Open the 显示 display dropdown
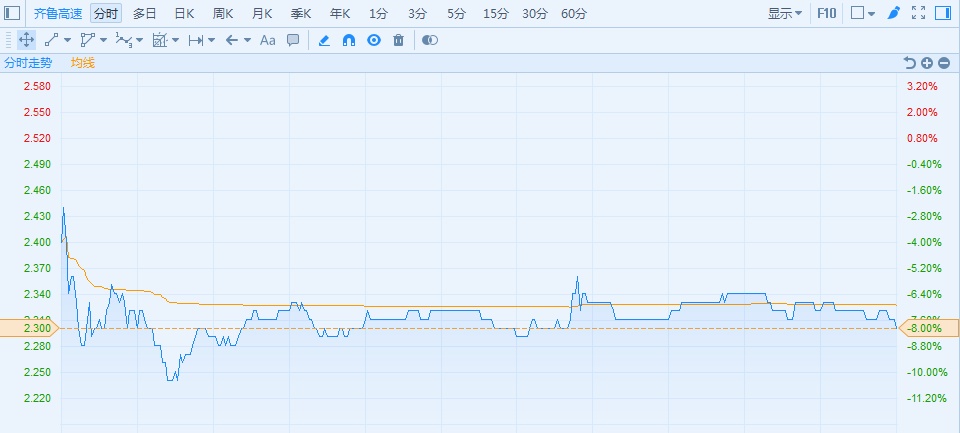This screenshot has width=960, height=433. click(x=784, y=13)
